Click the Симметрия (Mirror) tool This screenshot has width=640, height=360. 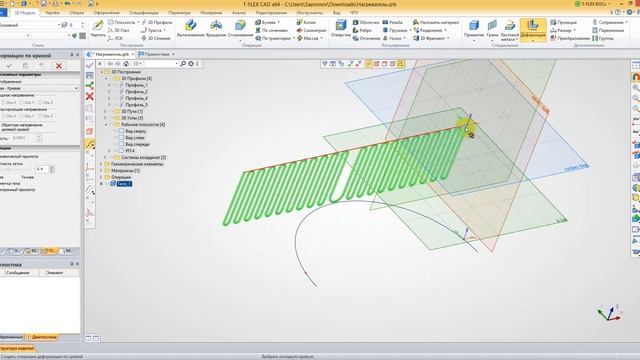point(311,30)
